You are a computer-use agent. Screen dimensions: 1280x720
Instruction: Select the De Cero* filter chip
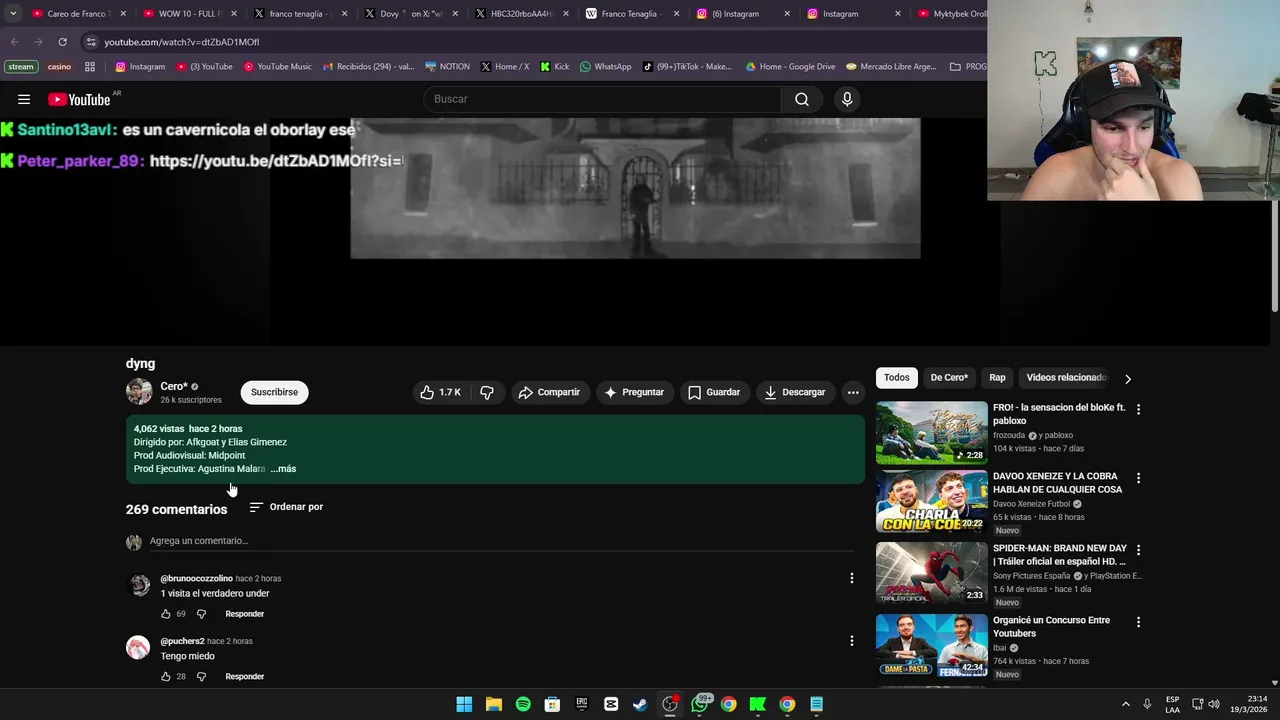[949, 378]
